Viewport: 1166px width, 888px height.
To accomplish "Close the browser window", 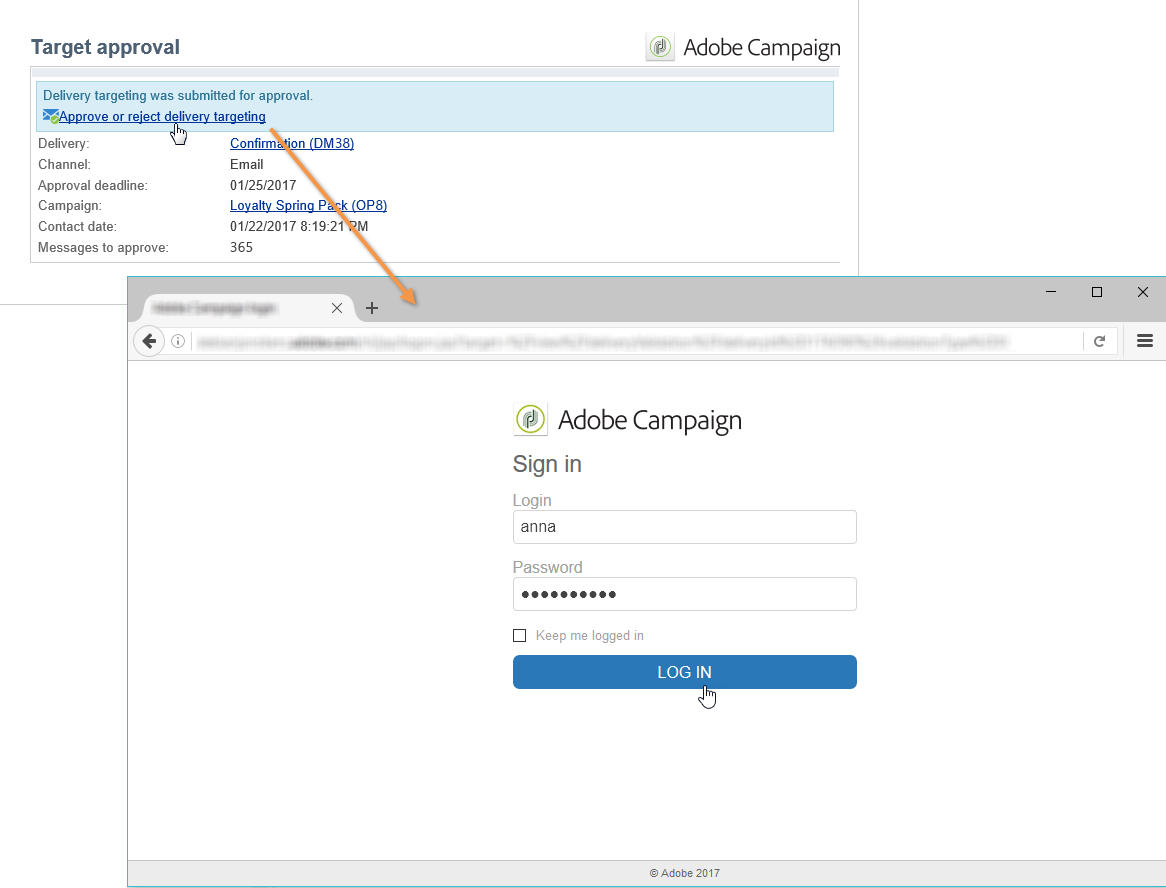I will tap(1143, 292).
